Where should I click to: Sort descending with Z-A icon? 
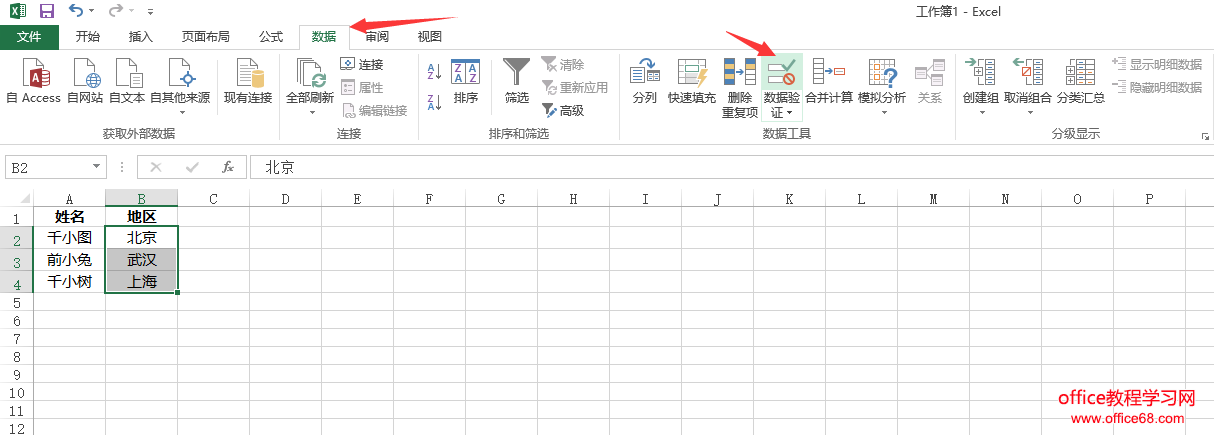point(435,101)
